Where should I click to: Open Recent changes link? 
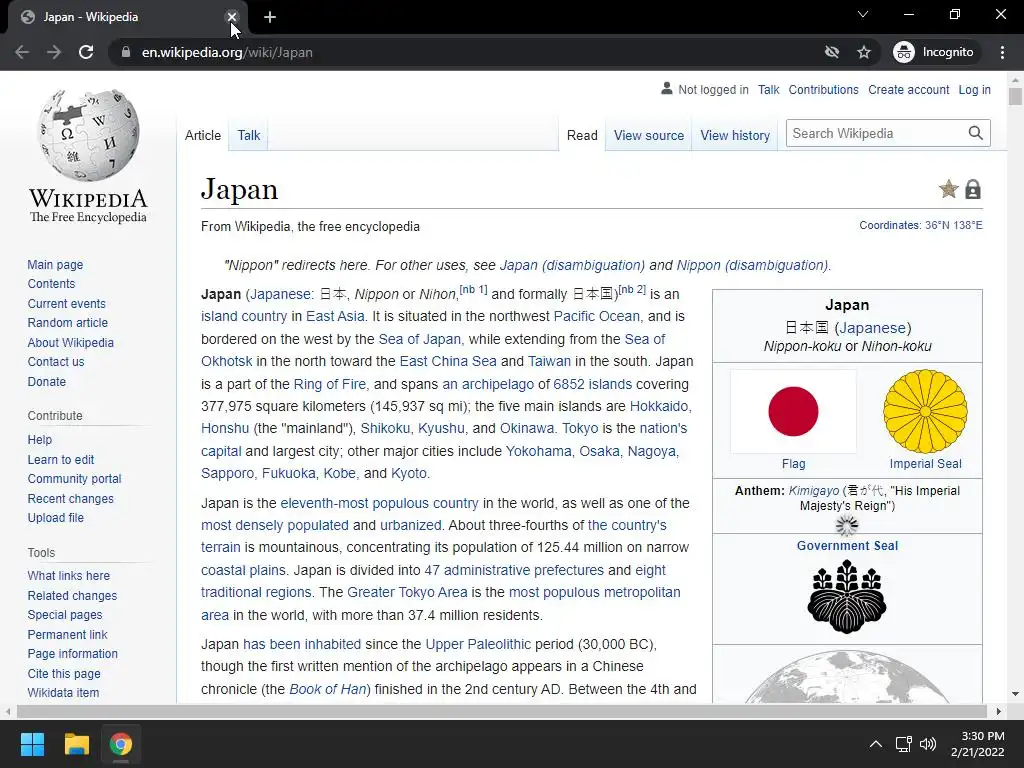(71, 498)
